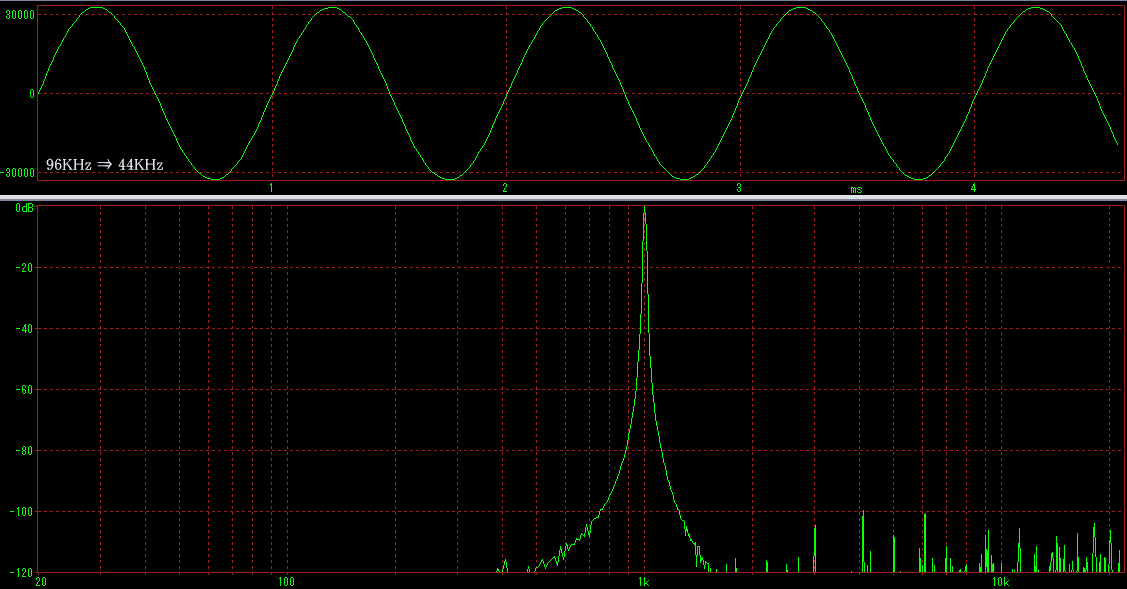1127x589 pixels.
Task: Click the 'ms' time unit label
Action: [856, 190]
